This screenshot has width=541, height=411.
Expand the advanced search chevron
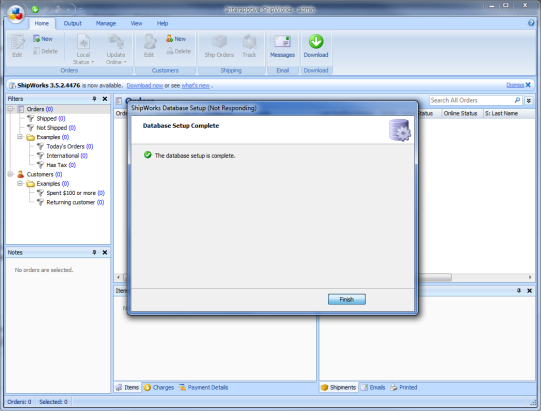point(529,101)
